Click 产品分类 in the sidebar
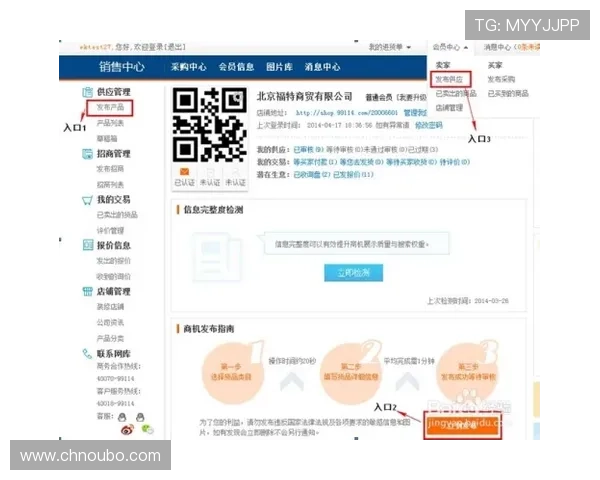The width and height of the screenshot is (600, 480). (110, 338)
